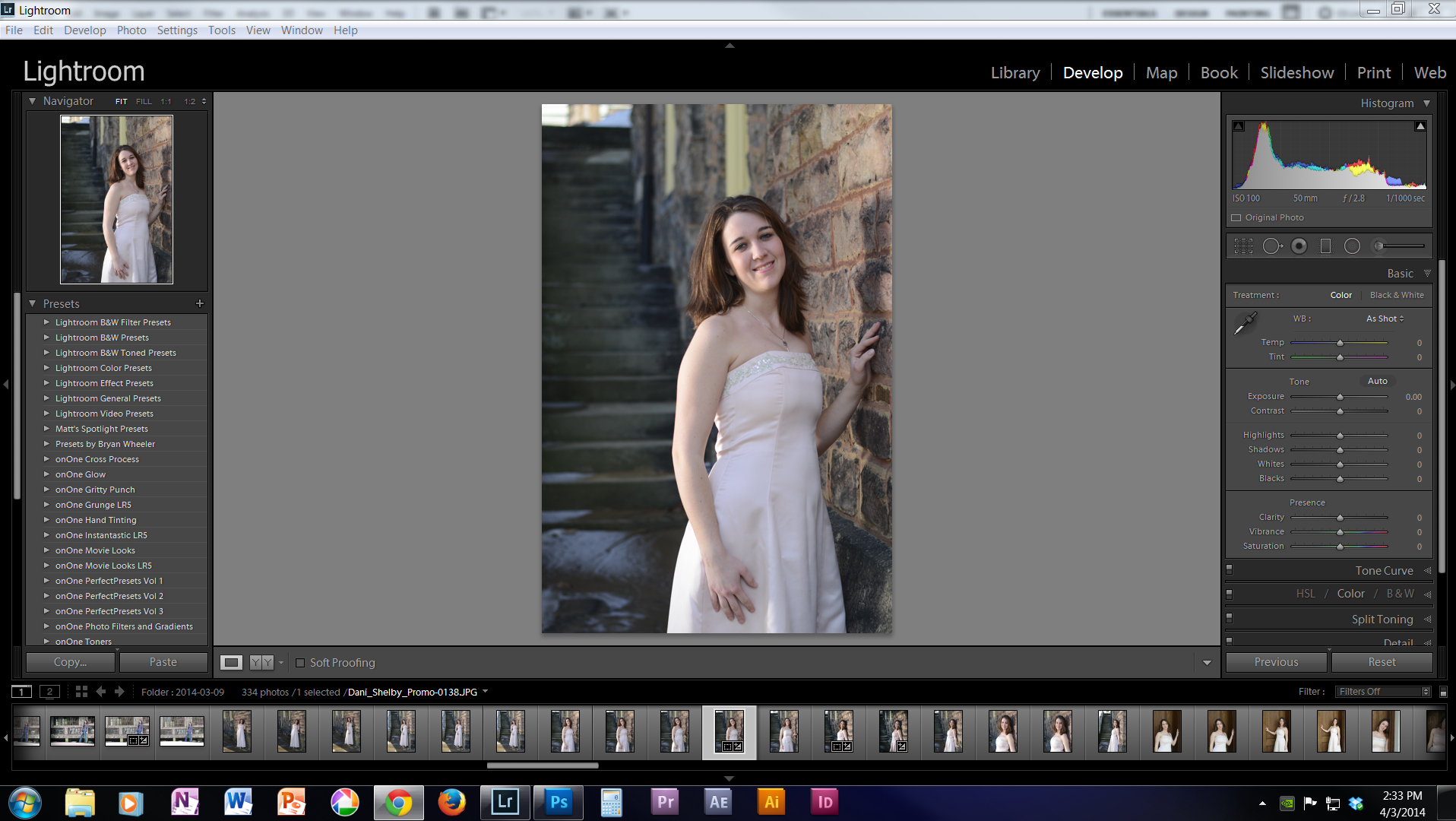Click the filmstrip horizontal scrollbar
Screen dimensions: 1456x821
coord(543,766)
